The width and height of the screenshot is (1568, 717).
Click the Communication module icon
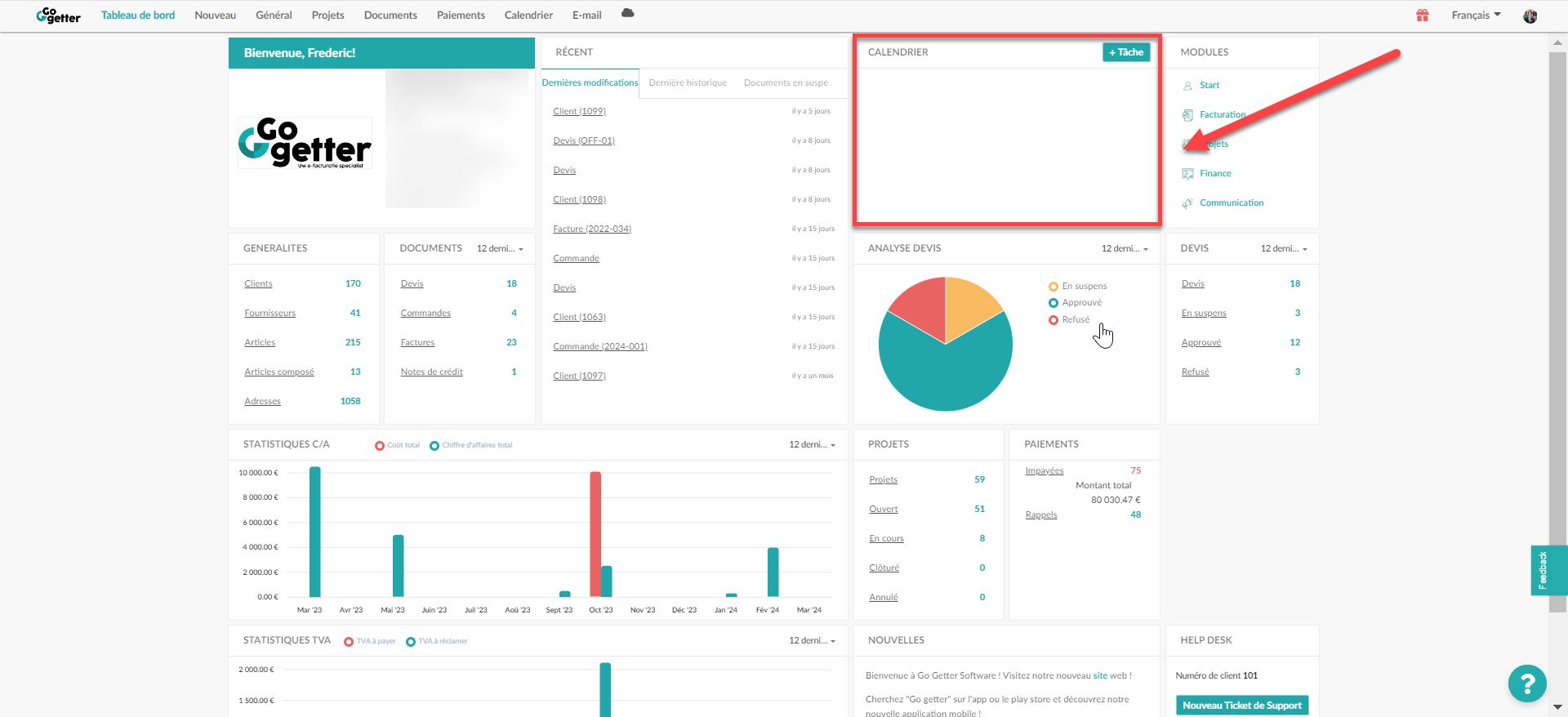coord(1187,203)
